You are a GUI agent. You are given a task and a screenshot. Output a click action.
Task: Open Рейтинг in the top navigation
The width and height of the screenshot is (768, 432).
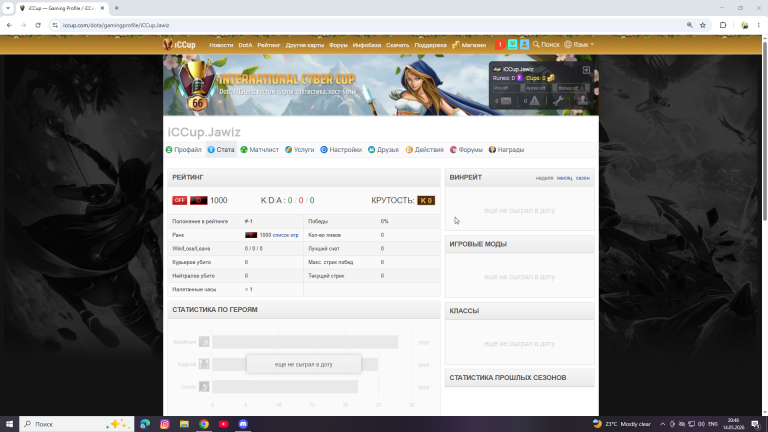268,45
